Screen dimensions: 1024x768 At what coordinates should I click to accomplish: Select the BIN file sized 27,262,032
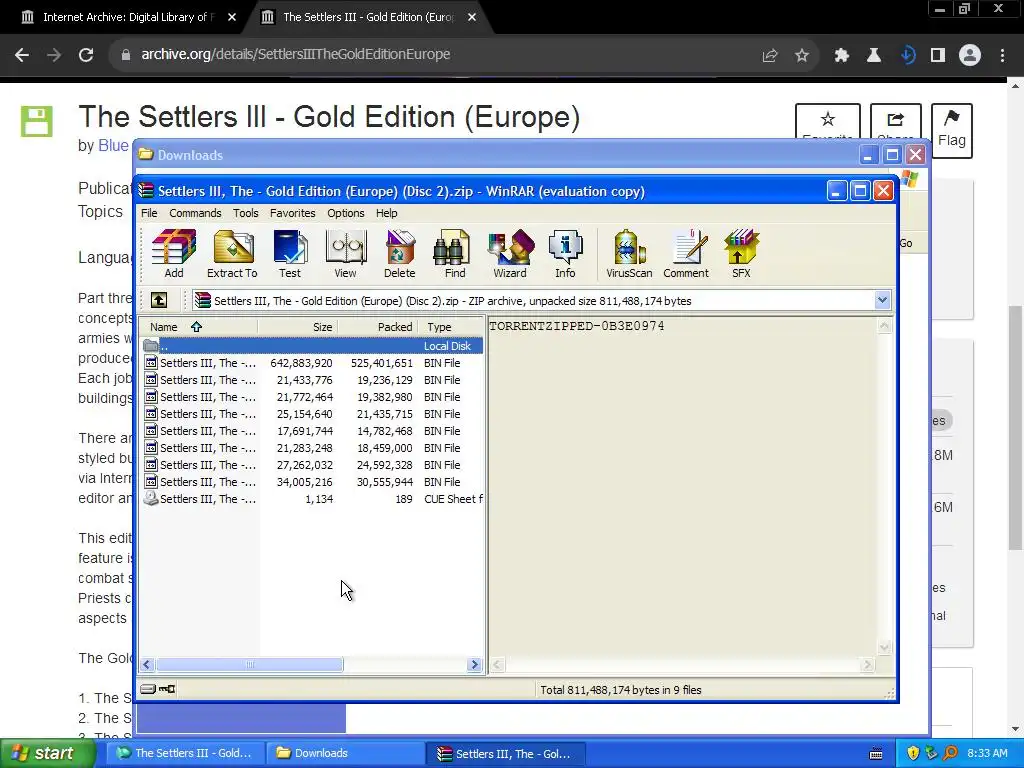312,465
